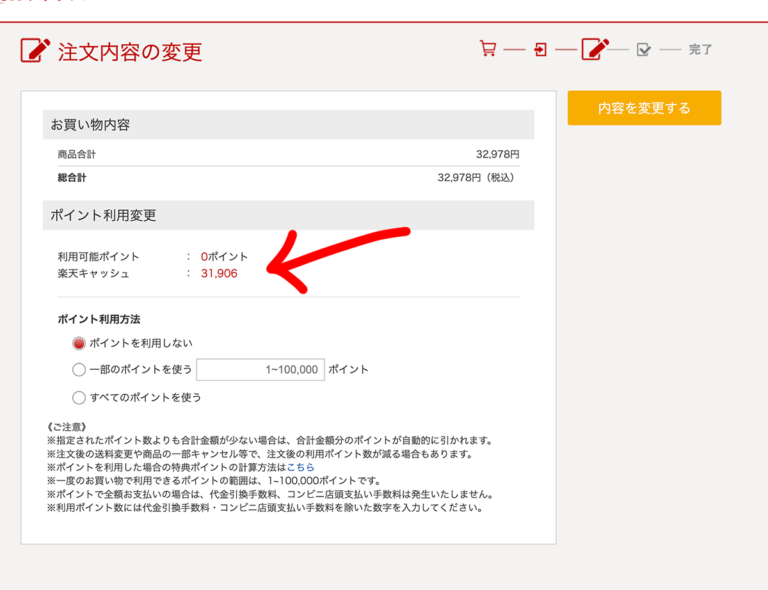
Task: Click the 完了 step label
Action: [700, 50]
